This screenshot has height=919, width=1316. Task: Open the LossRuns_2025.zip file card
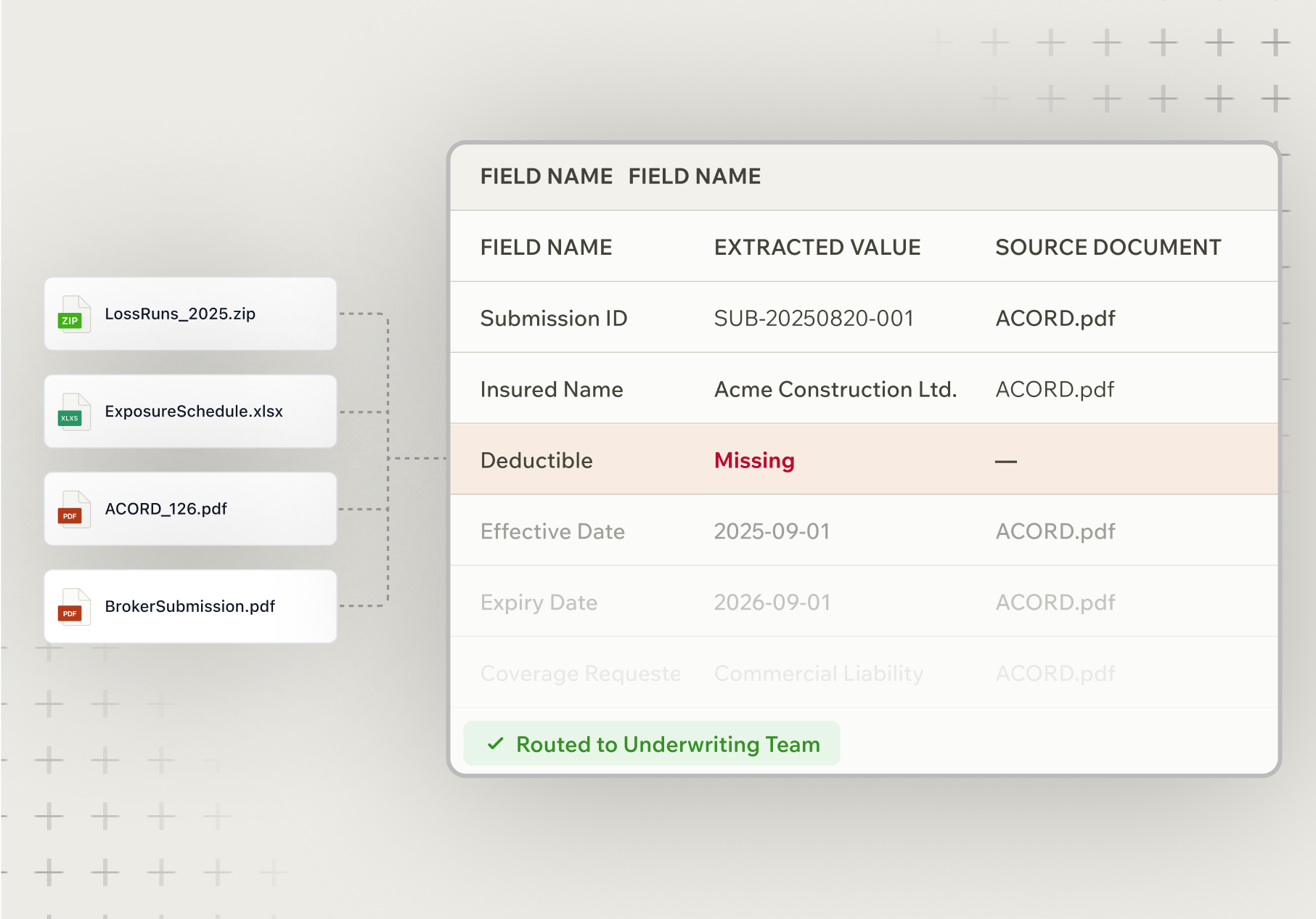tap(190, 314)
